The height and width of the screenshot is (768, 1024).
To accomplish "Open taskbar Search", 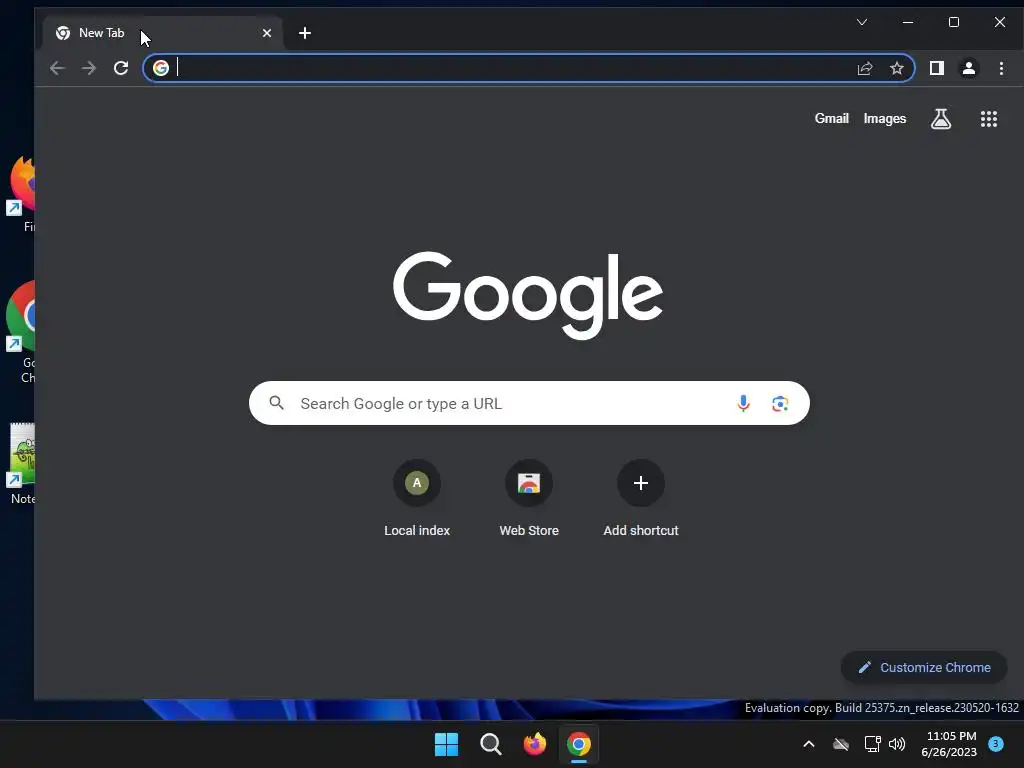I will [490, 744].
